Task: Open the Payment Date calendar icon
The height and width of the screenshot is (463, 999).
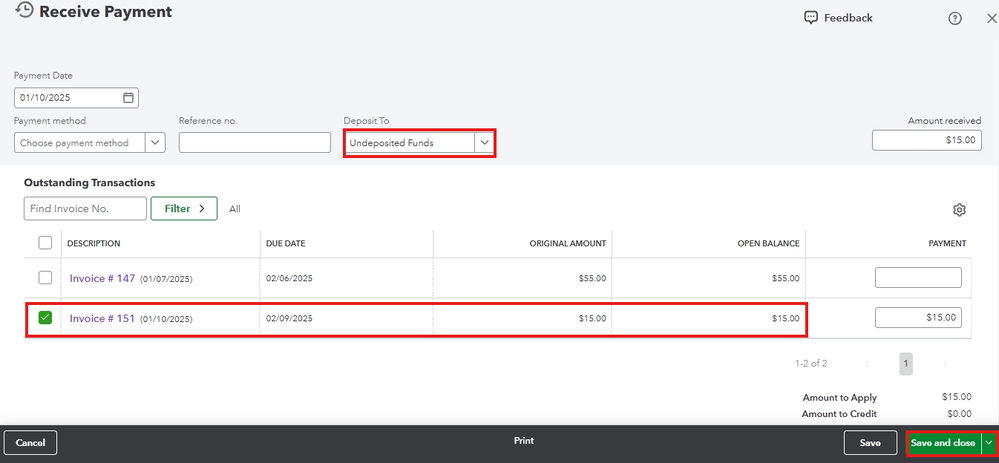Action: 128,97
